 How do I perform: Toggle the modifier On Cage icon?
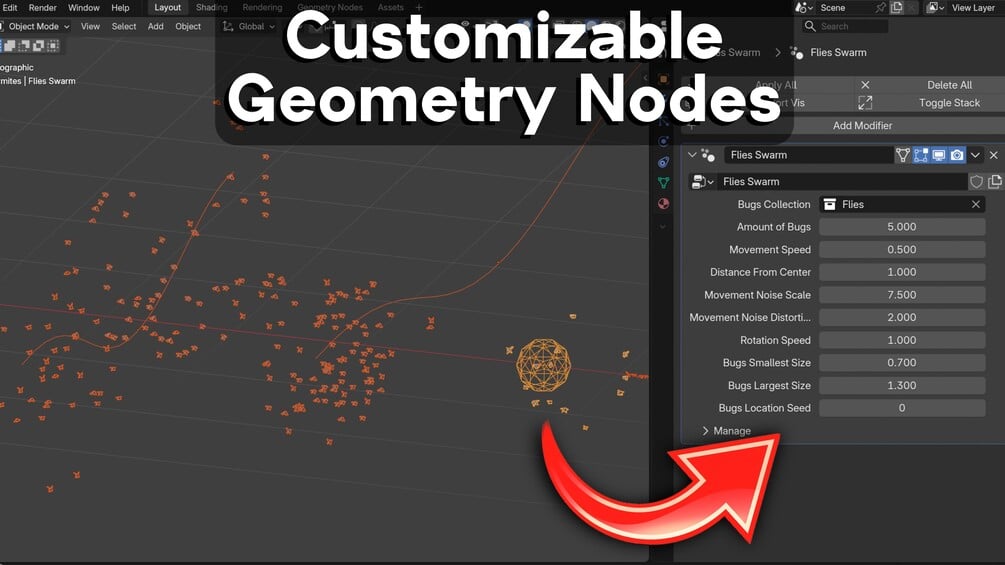[902, 155]
